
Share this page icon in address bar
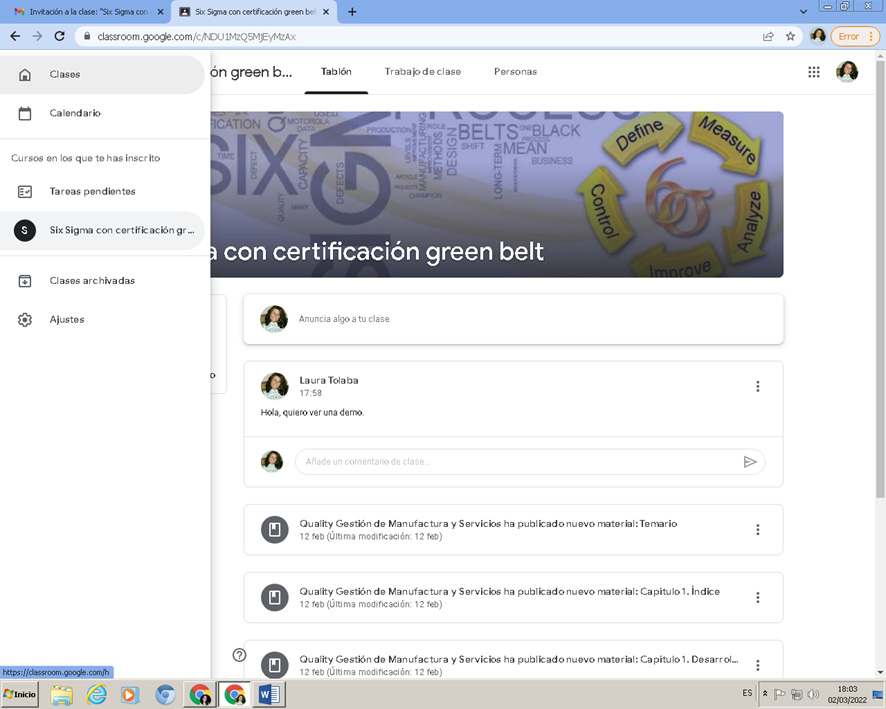pos(768,36)
